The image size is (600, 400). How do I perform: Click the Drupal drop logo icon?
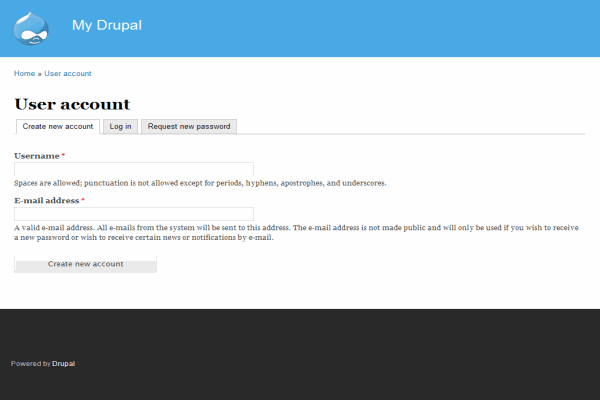[32, 28]
